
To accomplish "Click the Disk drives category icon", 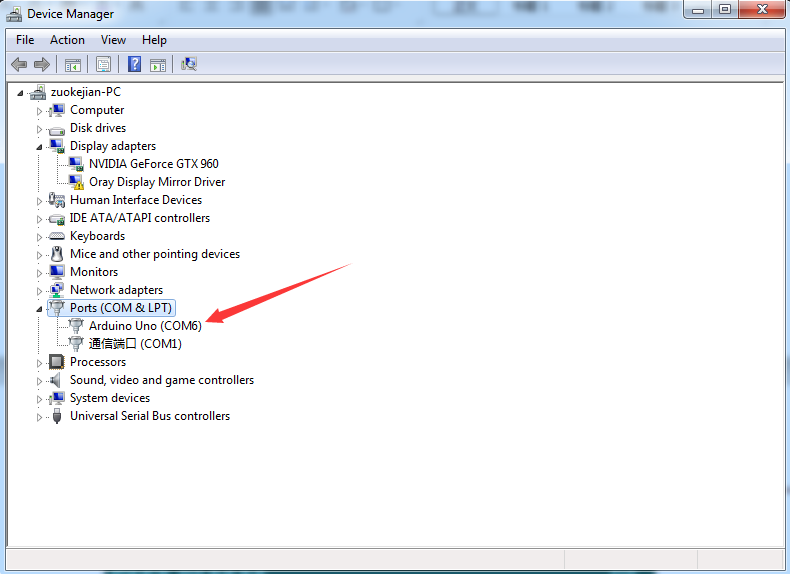I will coord(57,129).
